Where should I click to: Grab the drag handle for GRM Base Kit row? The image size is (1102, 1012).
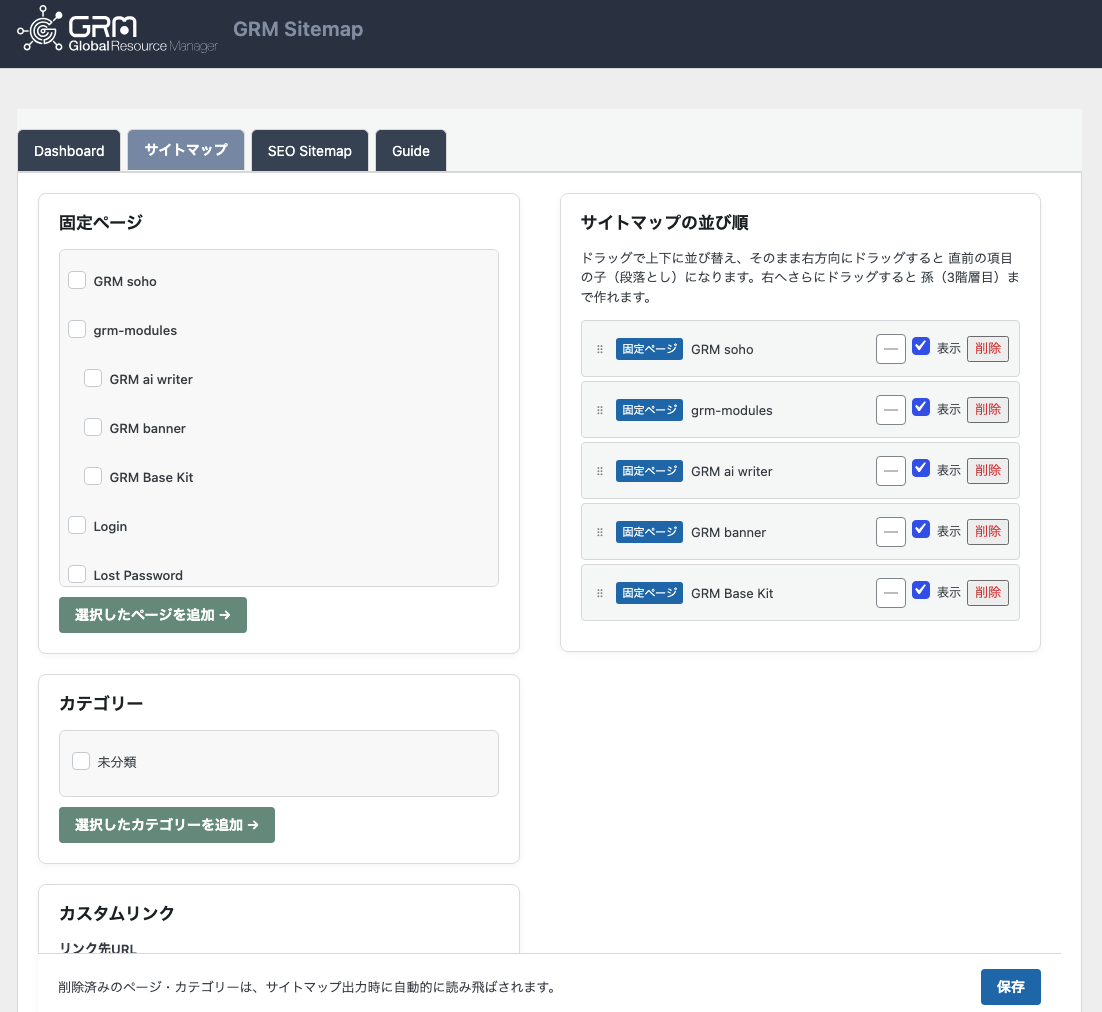(599, 593)
